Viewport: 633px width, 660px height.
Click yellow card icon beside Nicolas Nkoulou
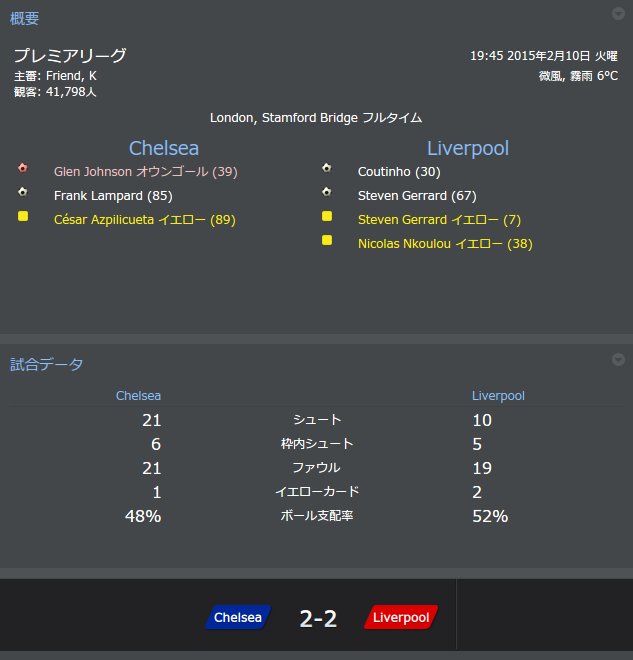coord(327,240)
